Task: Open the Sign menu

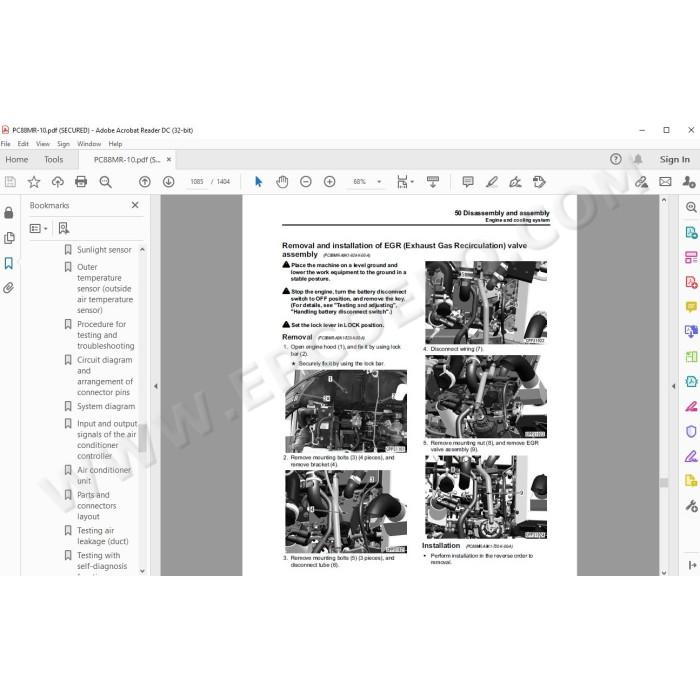Action: coord(63,144)
